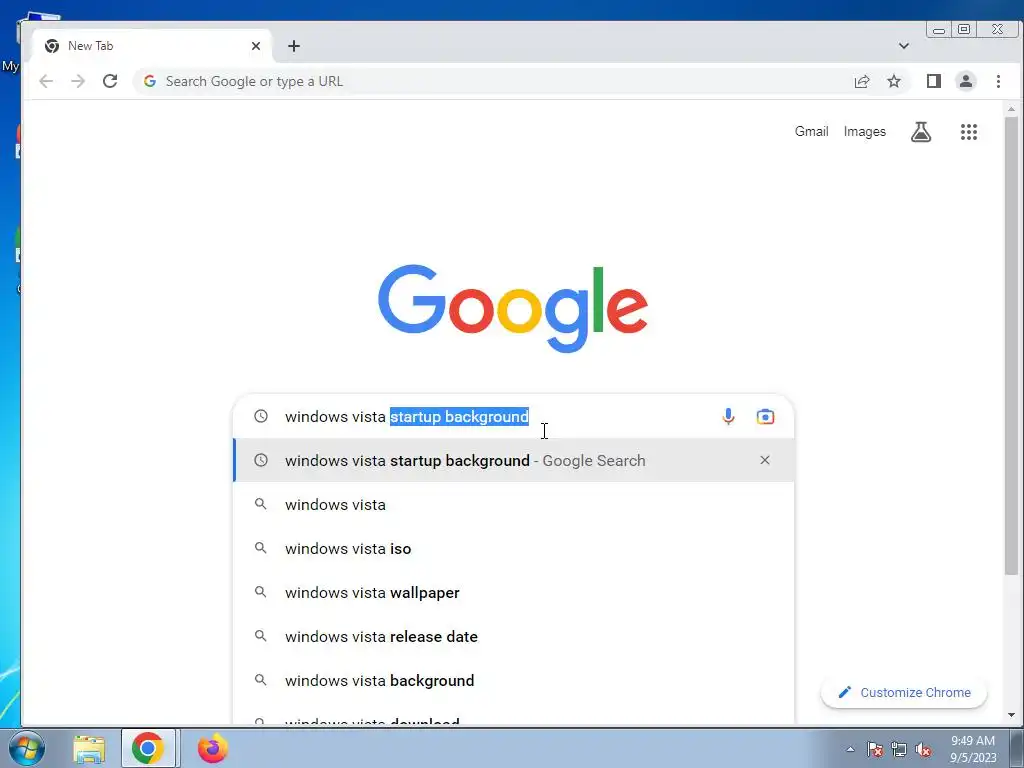Open the network tray icon
This screenshot has width=1024, height=768.
click(899, 749)
